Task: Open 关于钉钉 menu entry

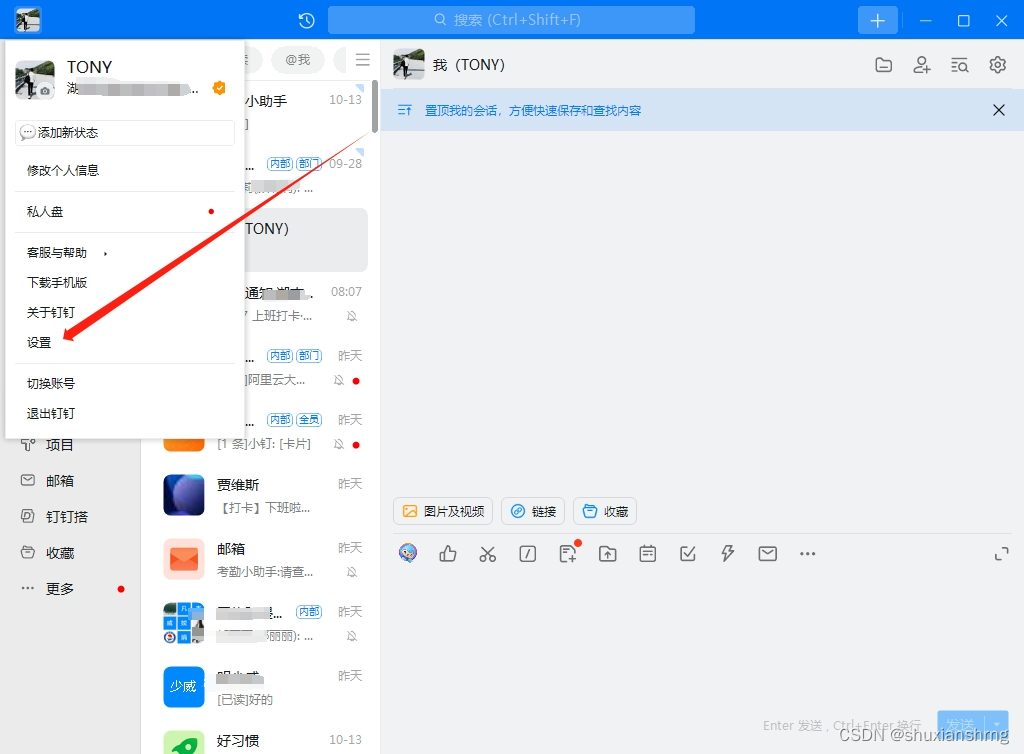Action: tap(125, 313)
